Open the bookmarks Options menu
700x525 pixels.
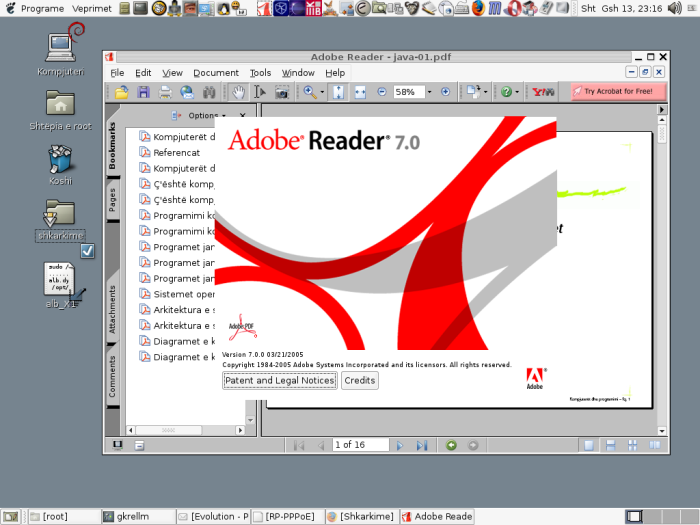point(207,116)
